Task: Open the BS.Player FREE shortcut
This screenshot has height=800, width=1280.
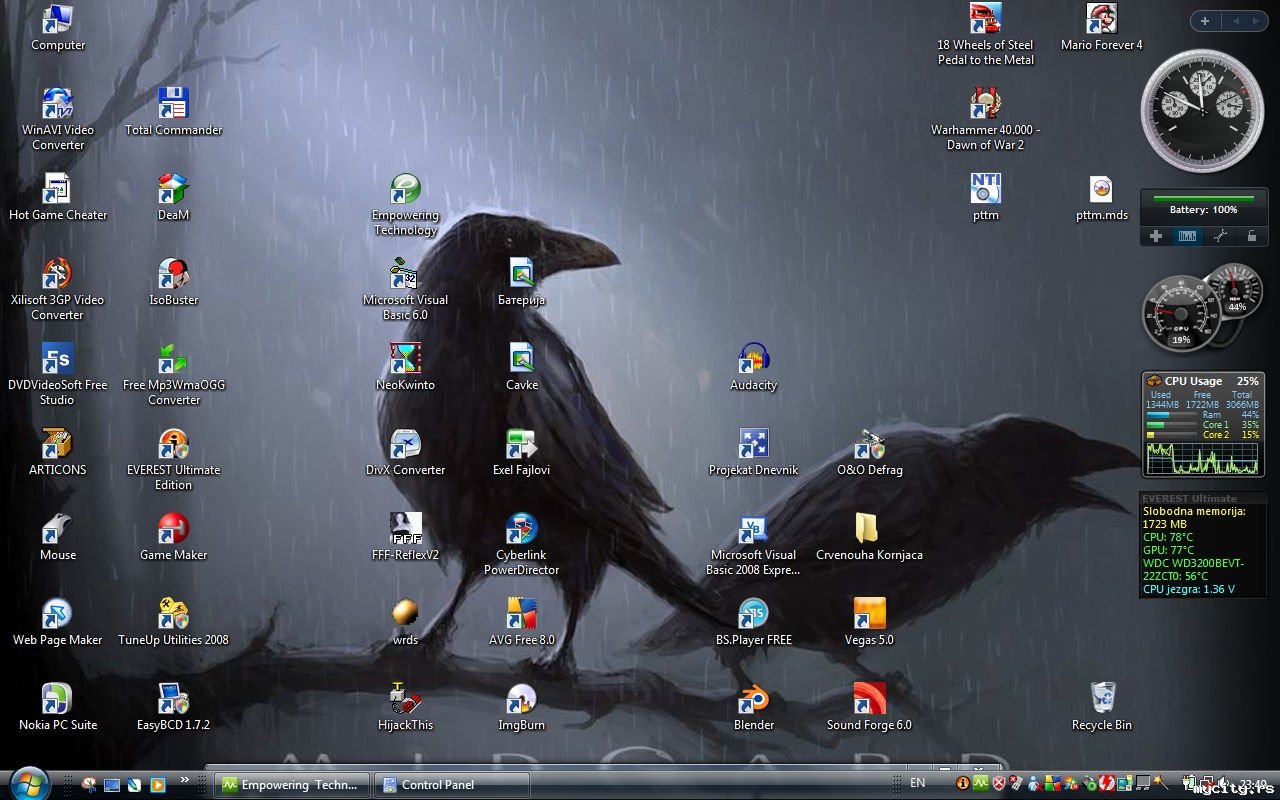Action: (x=754, y=622)
